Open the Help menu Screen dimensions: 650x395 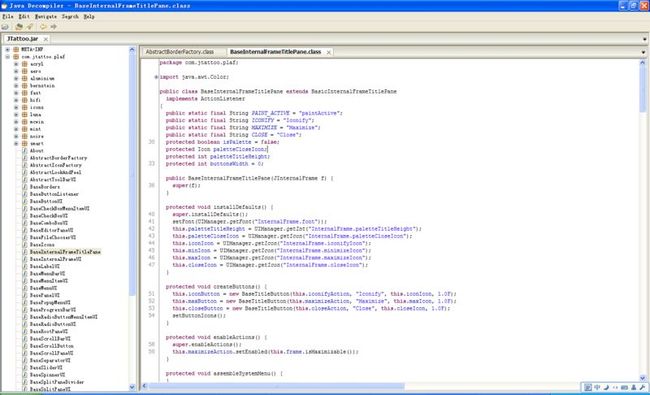(89, 17)
